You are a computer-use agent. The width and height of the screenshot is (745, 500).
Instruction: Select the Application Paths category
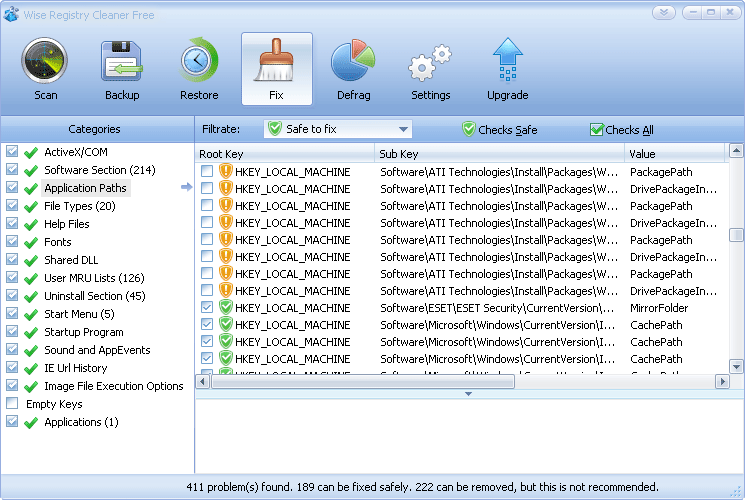86,188
